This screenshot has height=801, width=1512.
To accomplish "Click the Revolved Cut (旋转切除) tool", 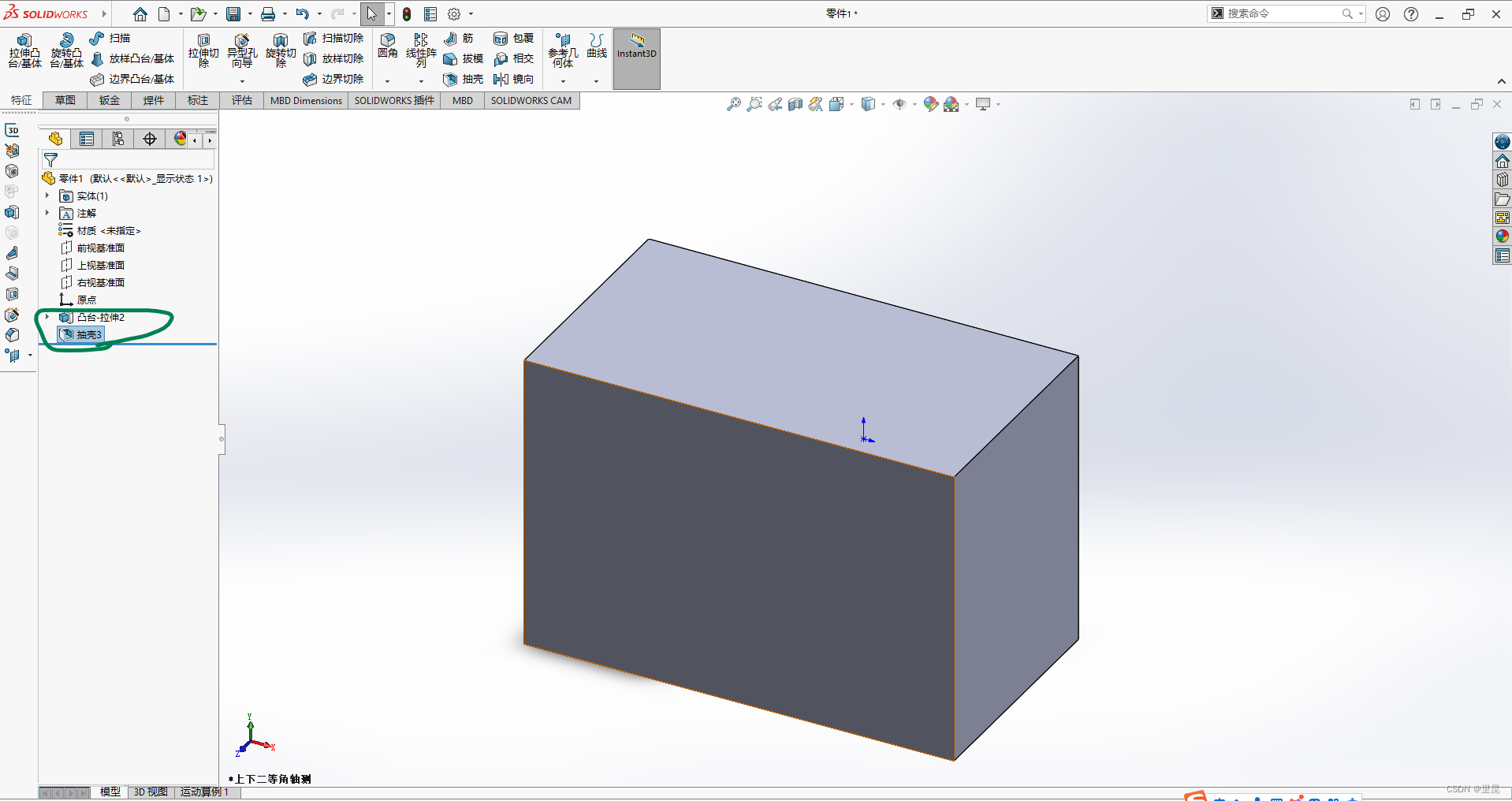I will (281, 50).
